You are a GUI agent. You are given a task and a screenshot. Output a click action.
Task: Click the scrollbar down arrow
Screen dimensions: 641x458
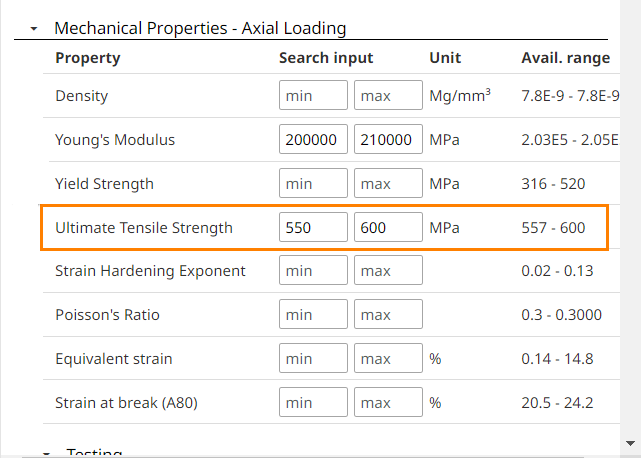630,442
